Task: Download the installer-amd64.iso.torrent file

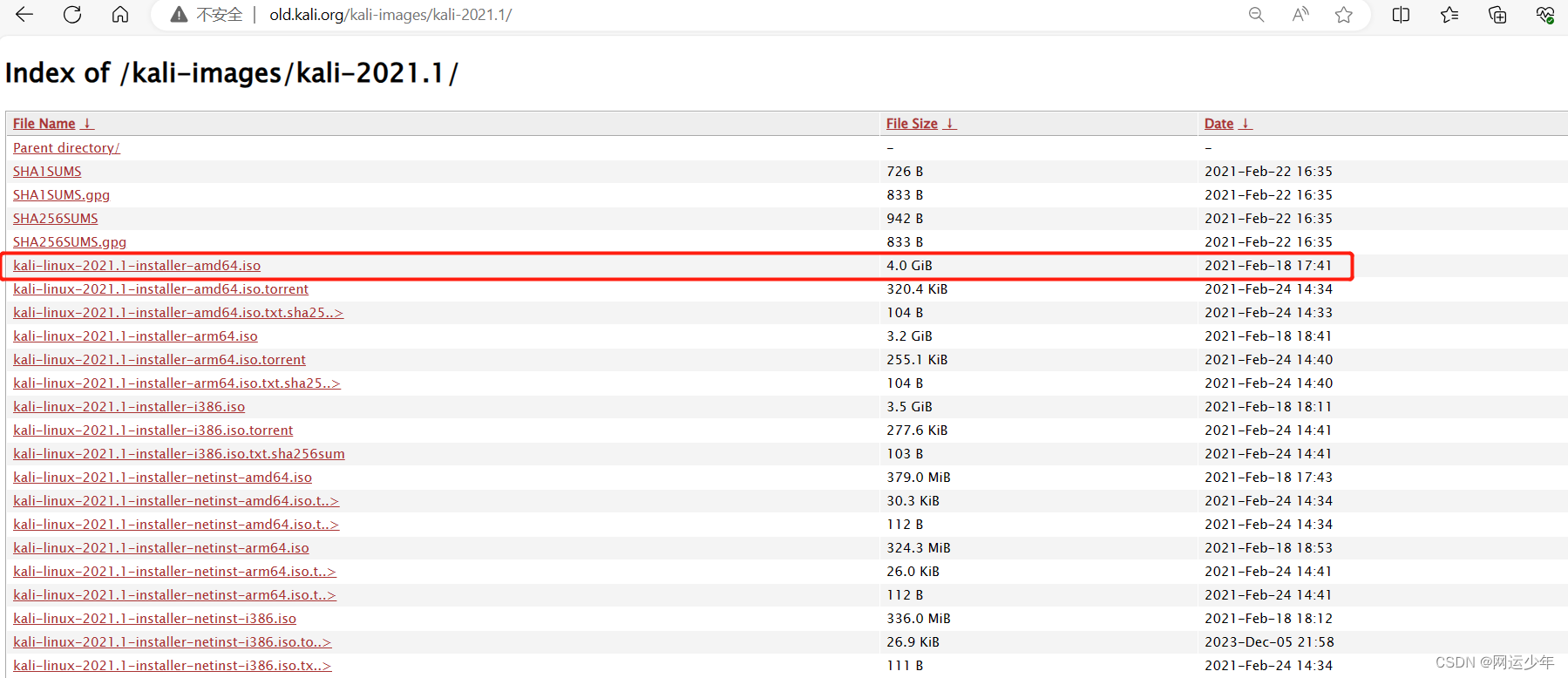Action: (160, 289)
